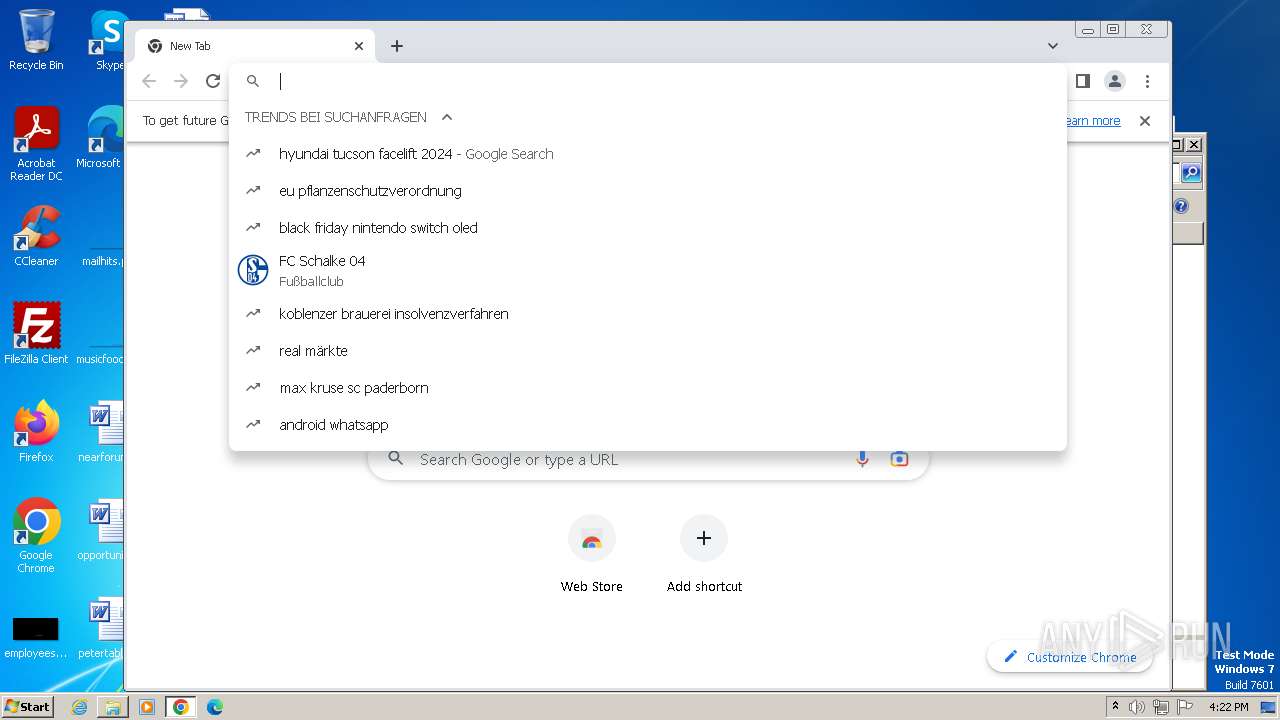Open CCleaner desktop icon

pos(36,236)
